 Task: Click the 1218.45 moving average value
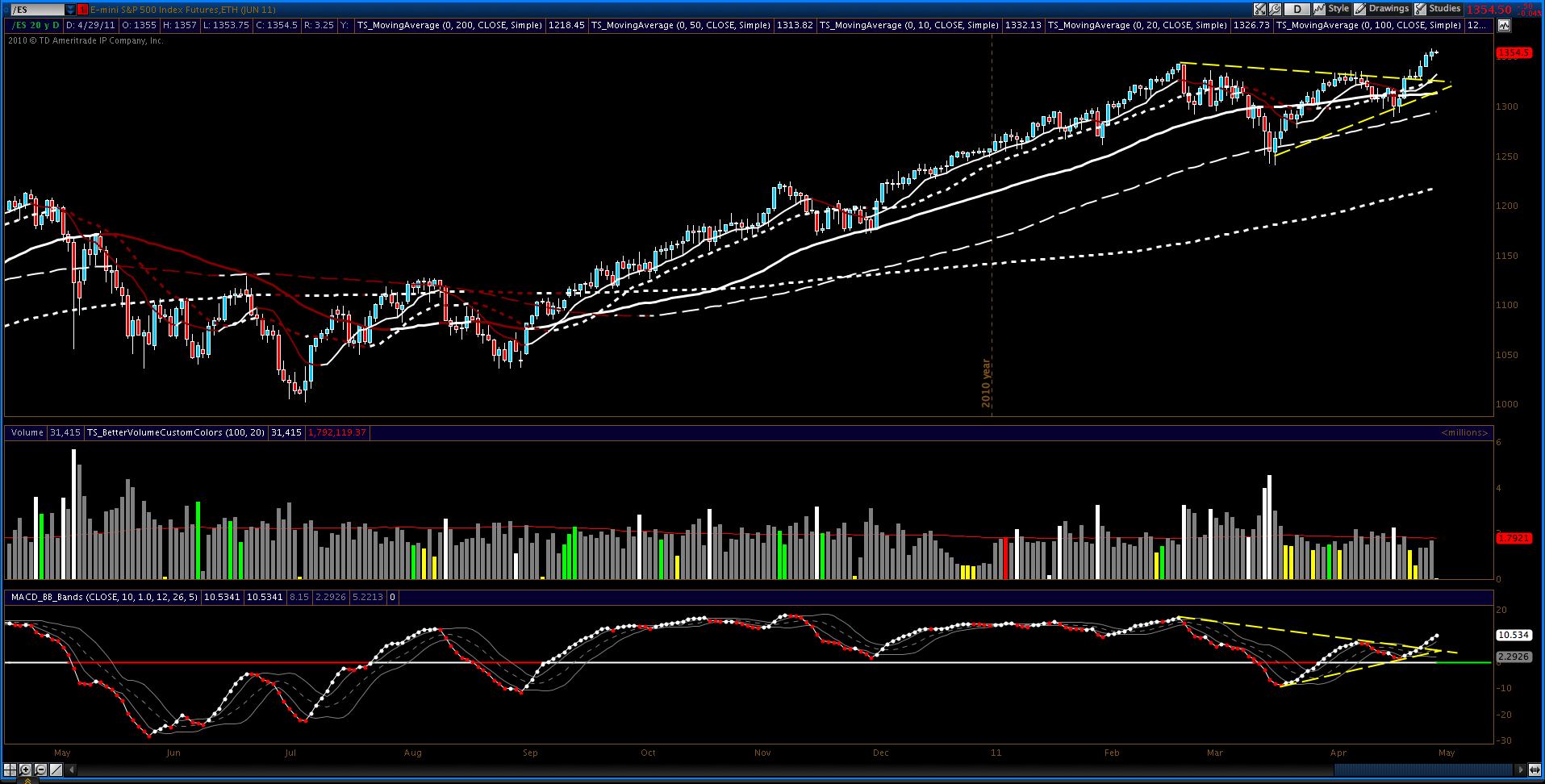coord(566,26)
